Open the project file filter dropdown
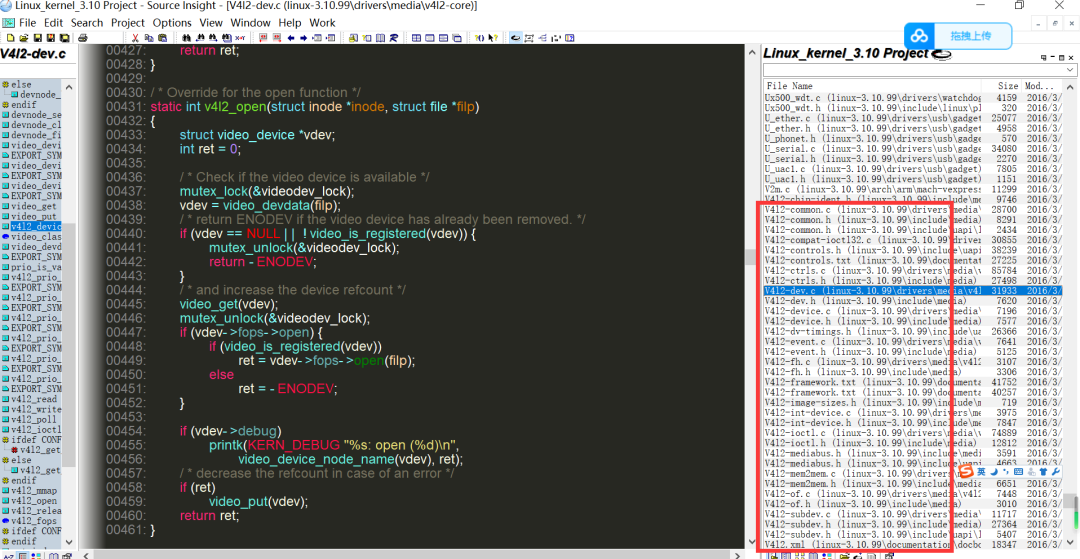Image resolution: width=1080 pixels, height=559 pixels. coord(1069,70)
